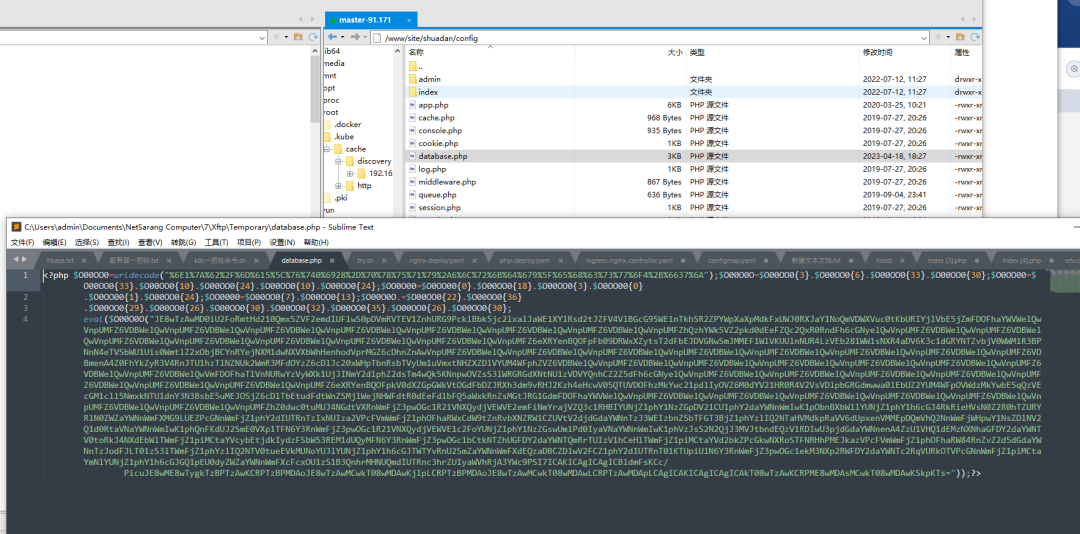Select cache.php in the file list

[x=436, y=118]
